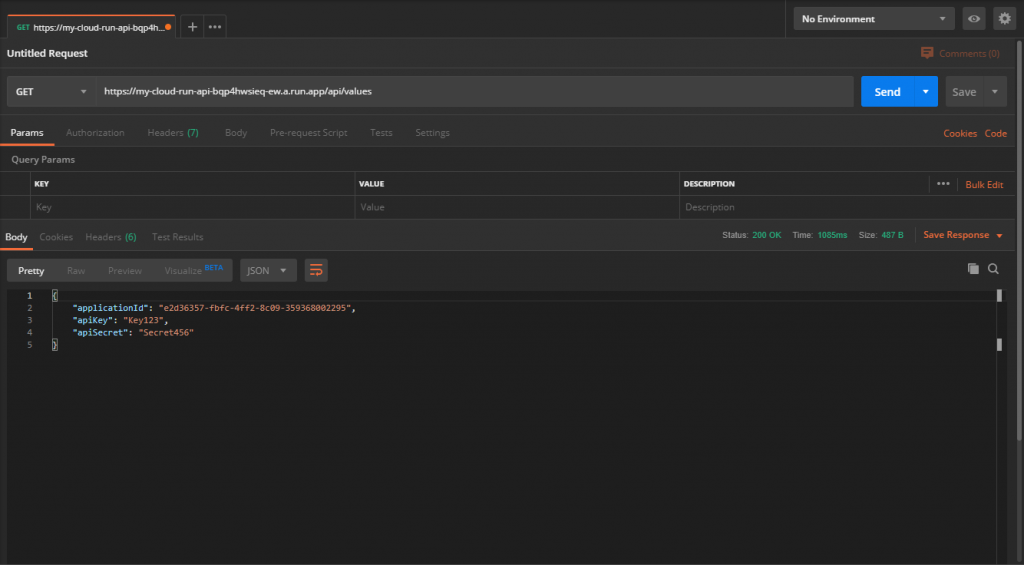This screenshot has width=1024, height=565.
Task: Open the Tests tab
Action: [381, 133]
